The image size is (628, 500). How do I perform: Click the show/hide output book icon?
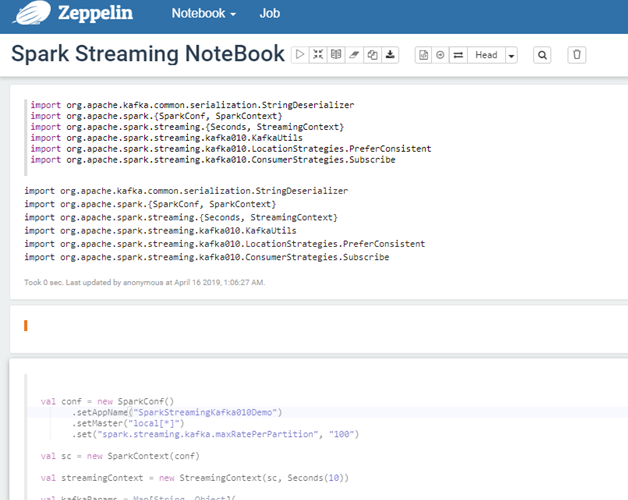[x=336, y=54]
